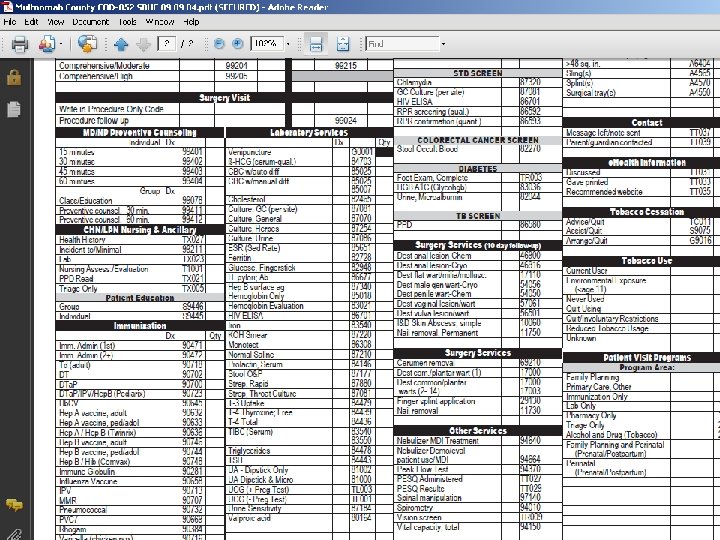Open the View menu
Screen dimensions: 720x540
(x=56, y=22)
